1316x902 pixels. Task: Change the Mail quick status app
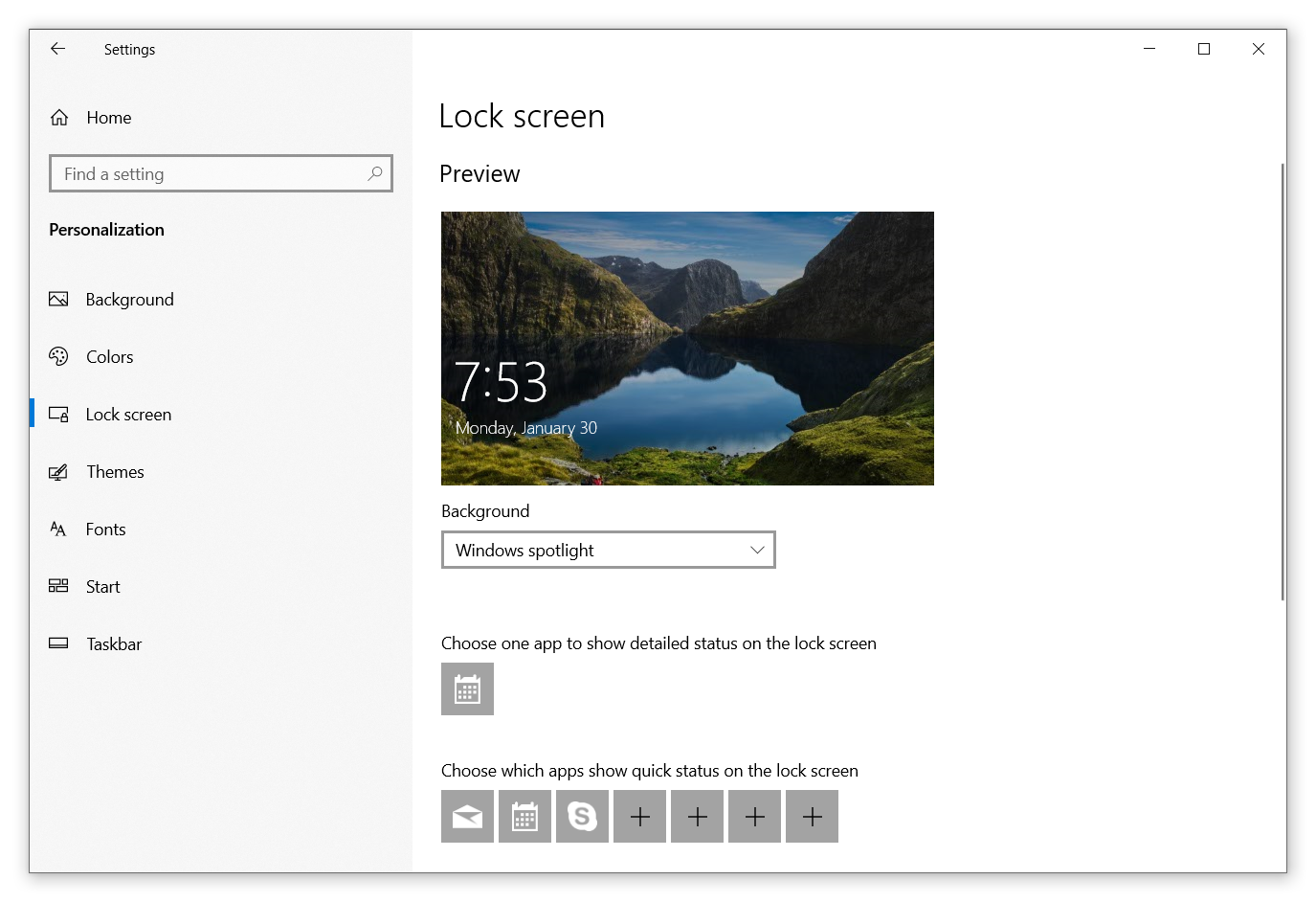[x=467, y=816]
